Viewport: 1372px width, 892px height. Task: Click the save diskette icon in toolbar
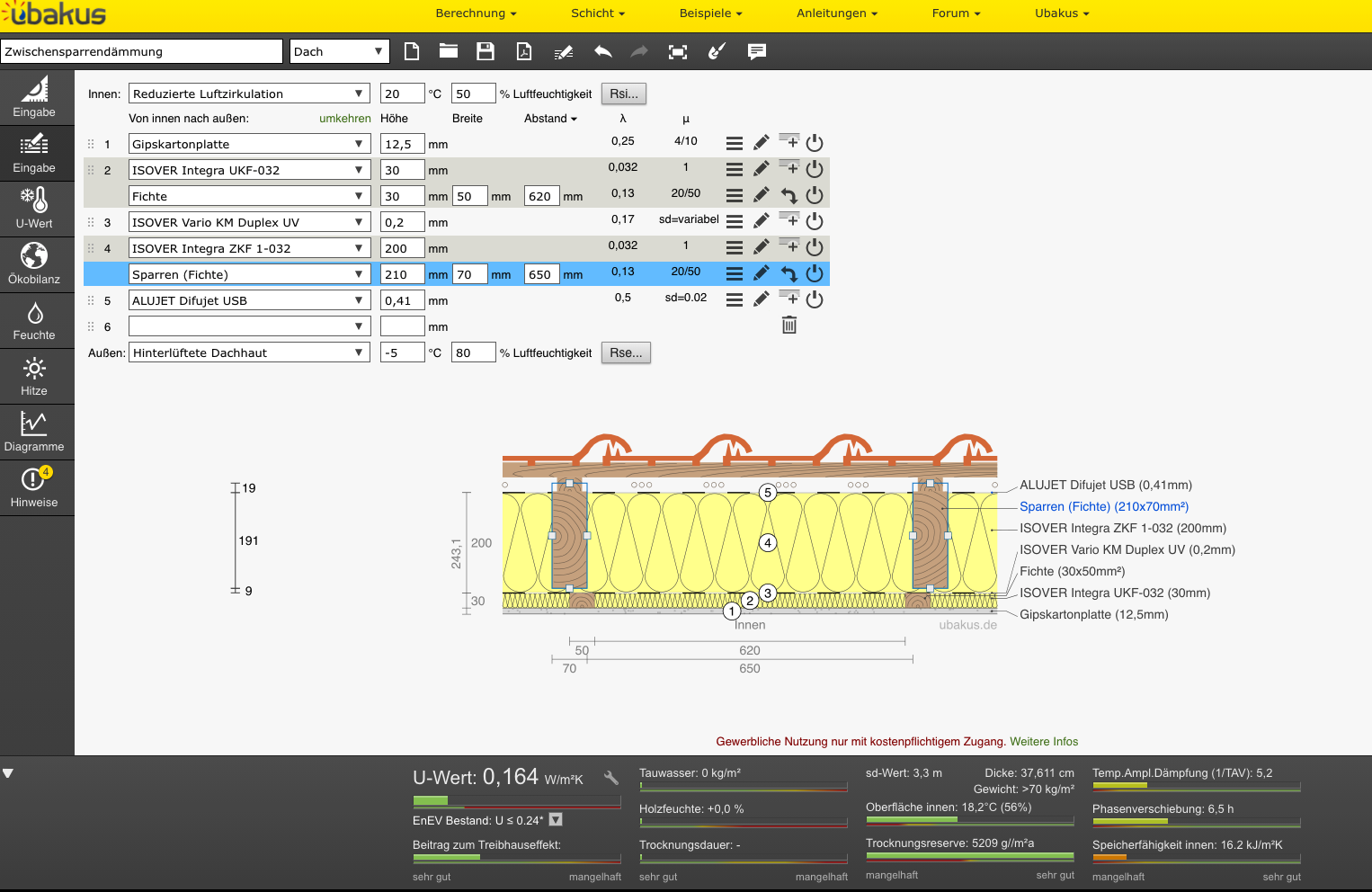486,51
